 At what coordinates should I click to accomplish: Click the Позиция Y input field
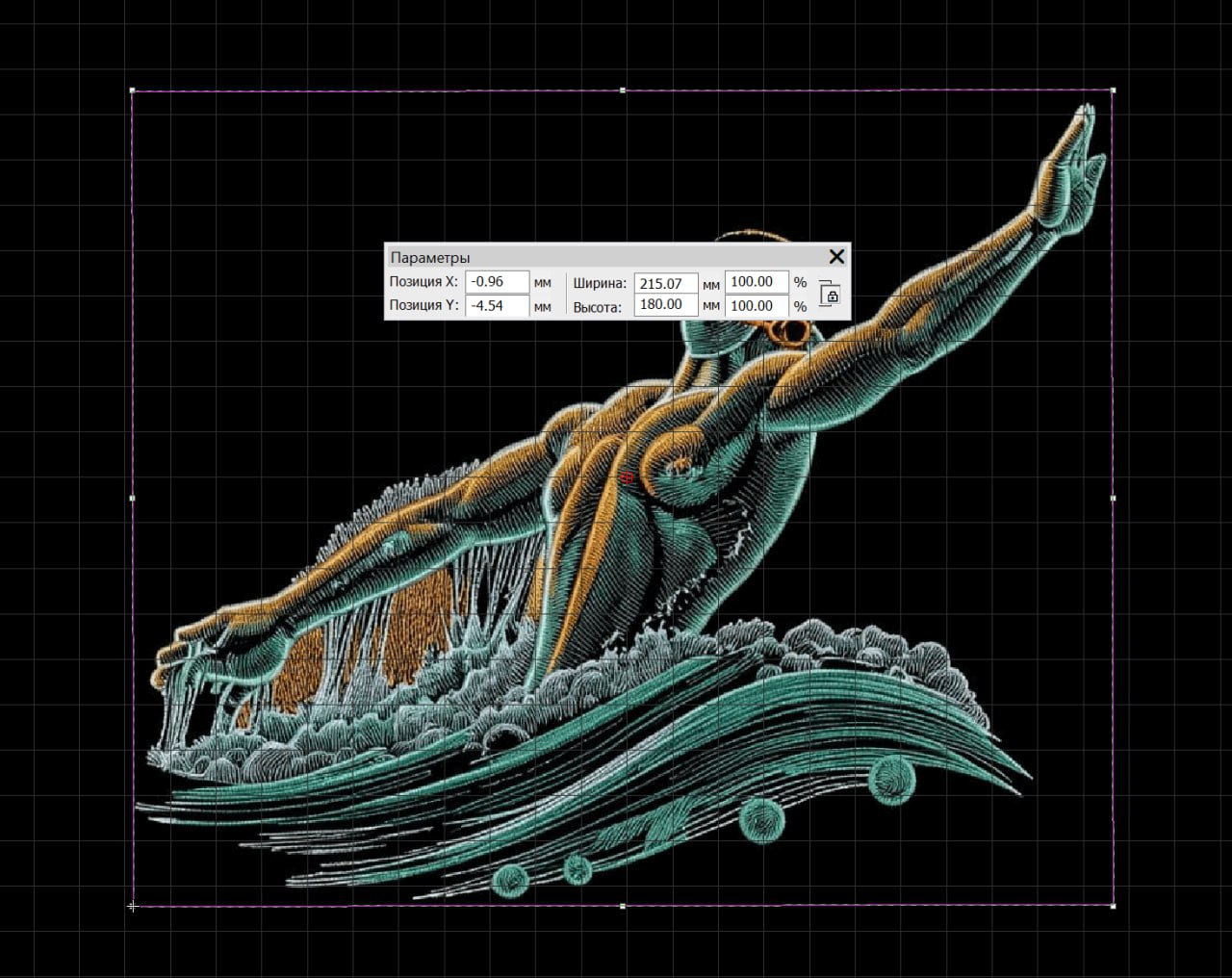[497, 306]
